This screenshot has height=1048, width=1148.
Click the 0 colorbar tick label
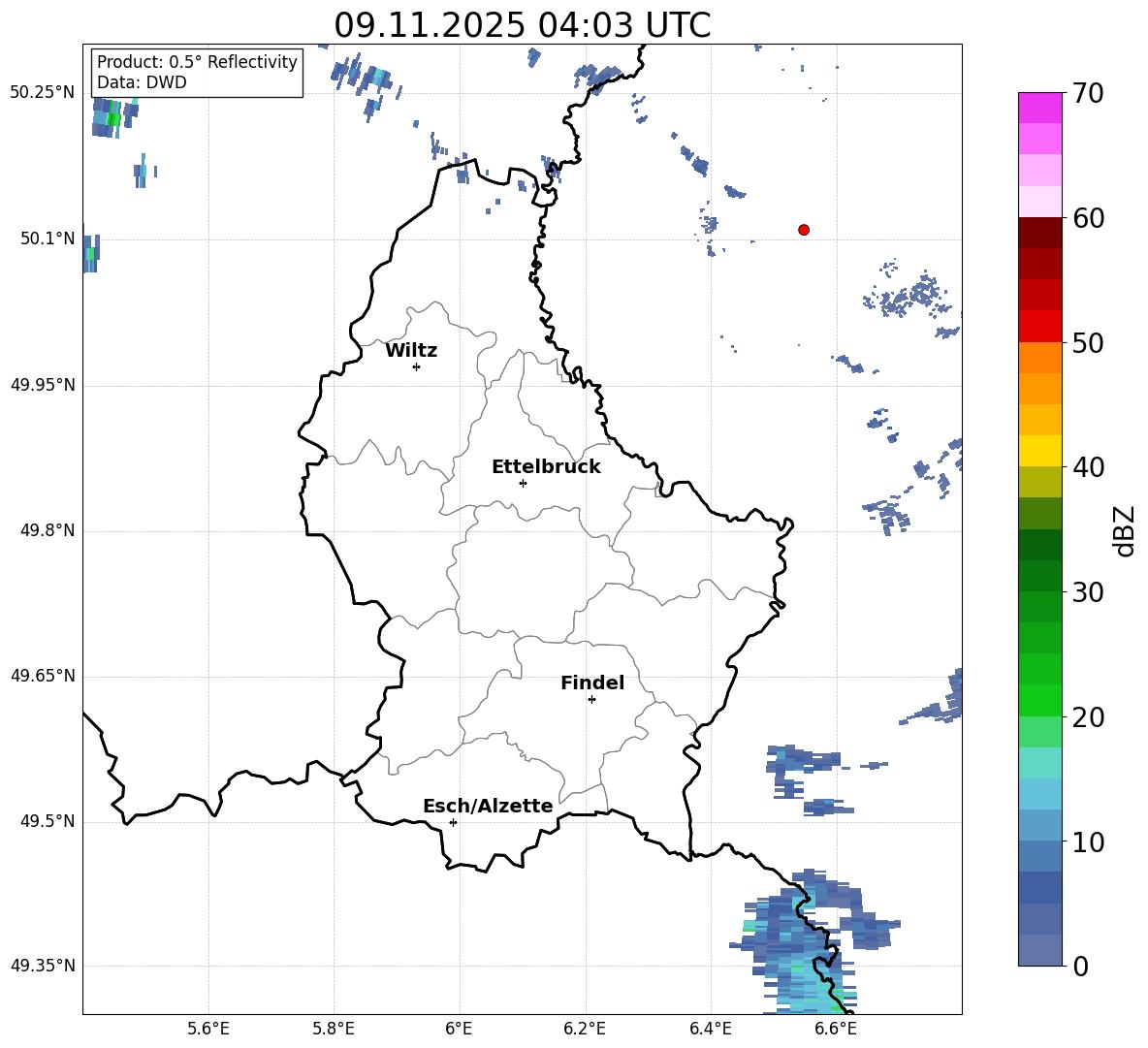pos(1081,967)
